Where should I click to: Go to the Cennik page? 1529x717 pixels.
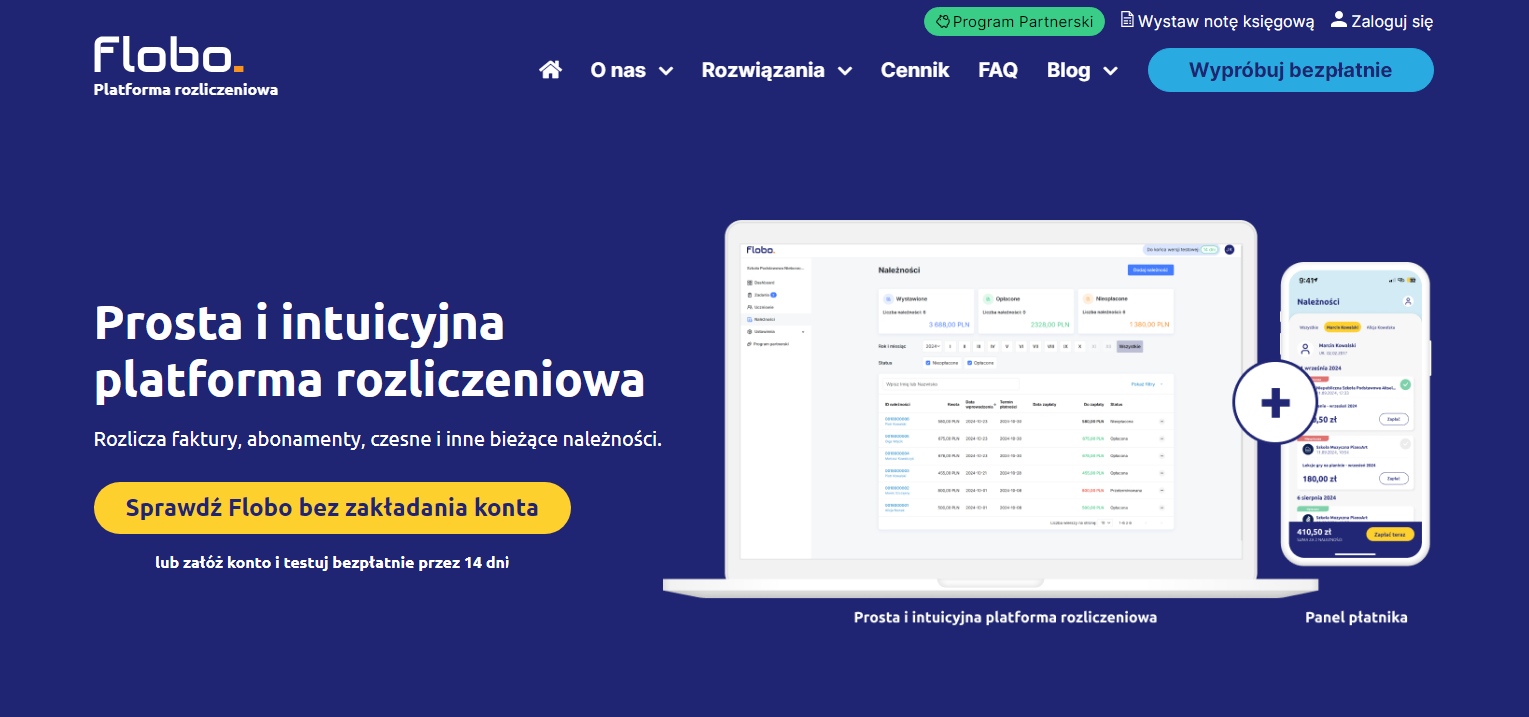pyautogui.click(x=915, y=70)
